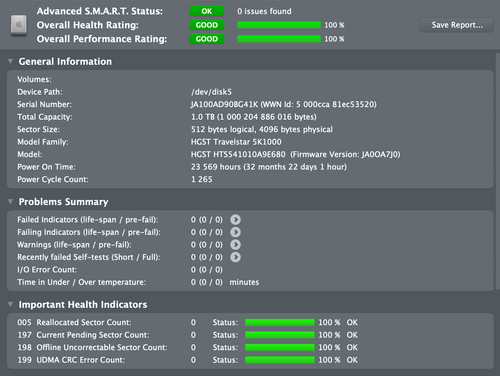This screenshot has width=500, height=376.
Task: Open details arrow for Warnings row
Action: click(x=235, y=245)
